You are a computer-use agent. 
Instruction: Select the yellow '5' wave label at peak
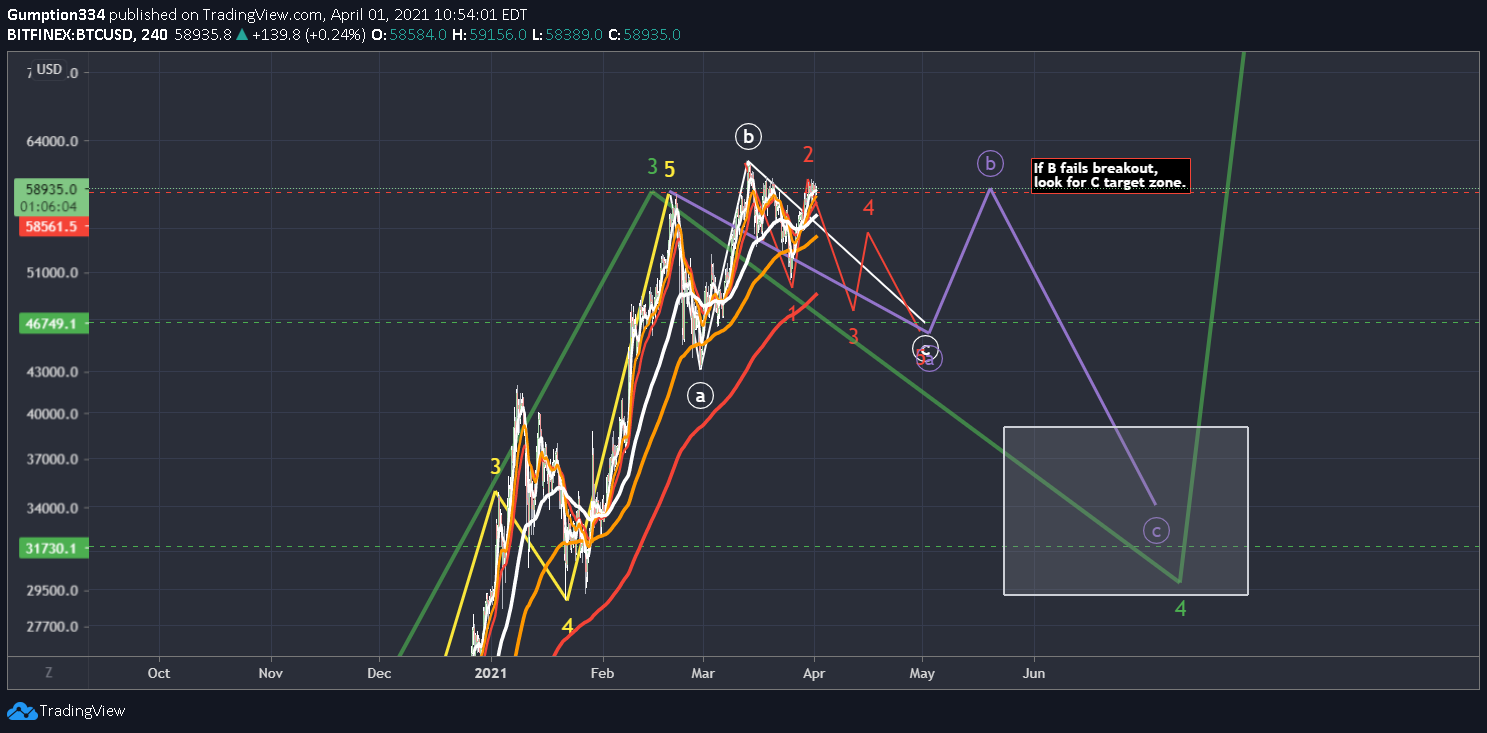coord(670,170)
